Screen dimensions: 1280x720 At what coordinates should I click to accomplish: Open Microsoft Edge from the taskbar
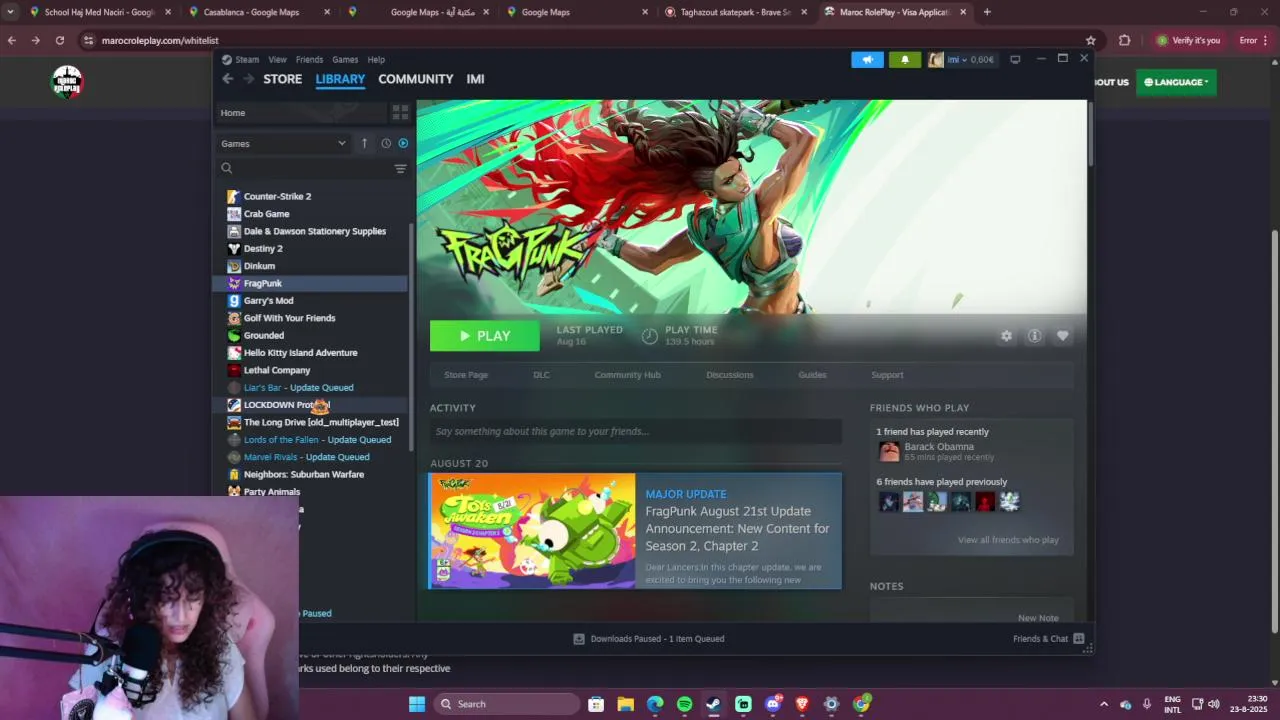655,704
